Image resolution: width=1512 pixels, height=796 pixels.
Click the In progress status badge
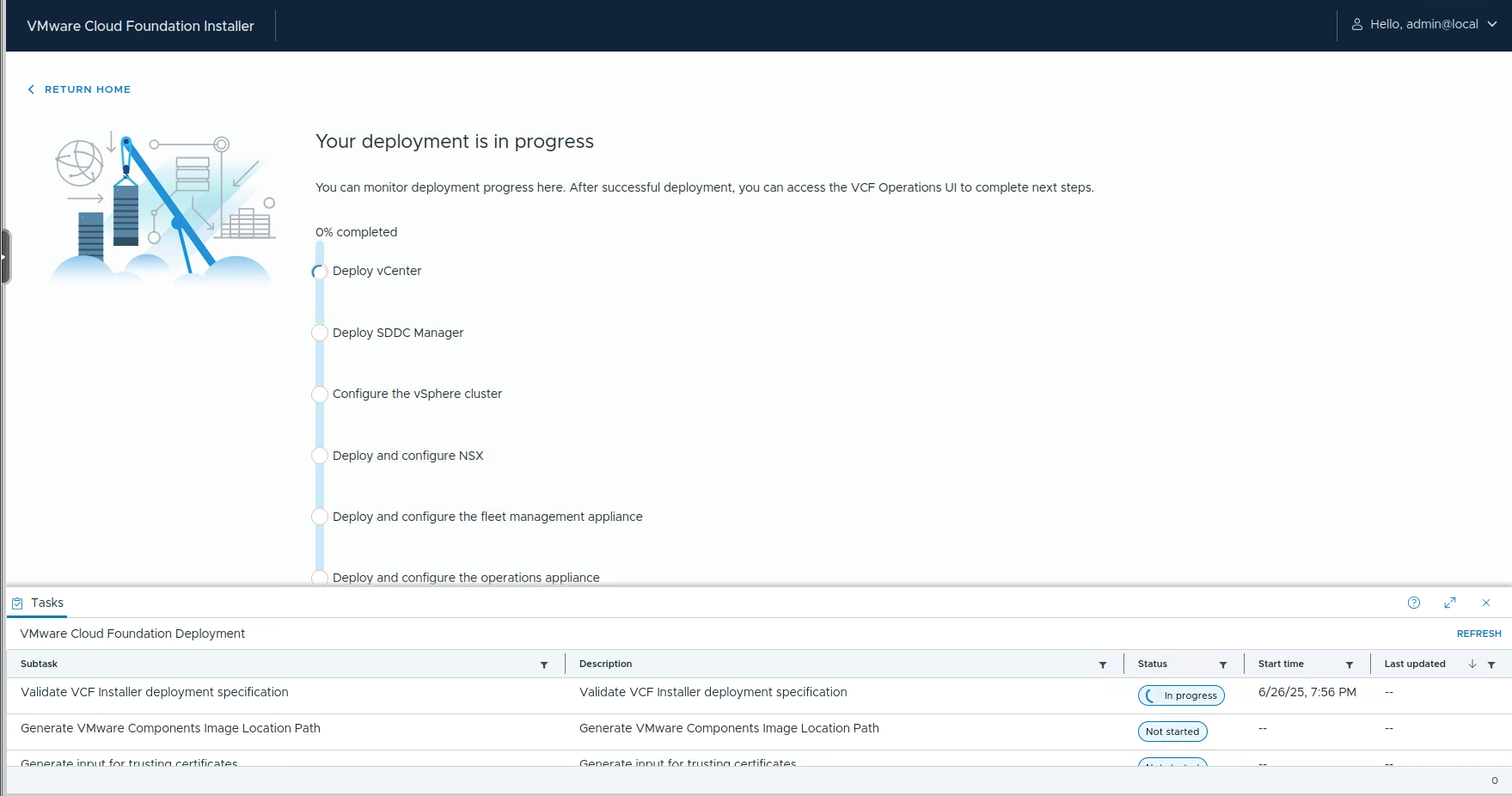[x=1181, y=695]
